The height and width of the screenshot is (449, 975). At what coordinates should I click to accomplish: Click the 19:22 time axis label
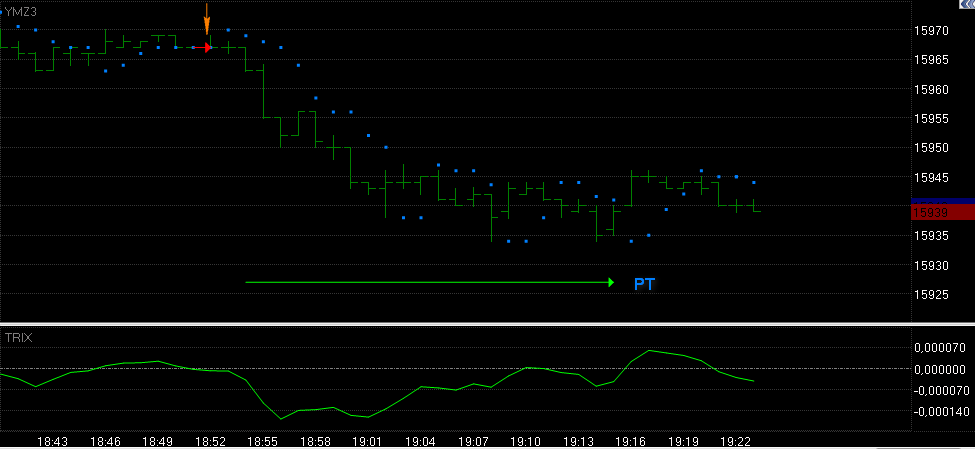click(x=736, y=441)
